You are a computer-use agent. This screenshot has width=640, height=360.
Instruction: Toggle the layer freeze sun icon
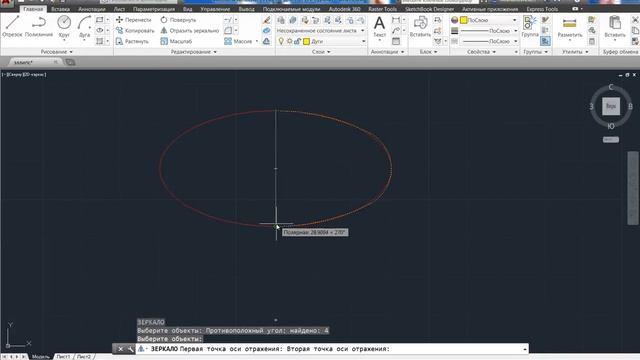coord(289,41)
